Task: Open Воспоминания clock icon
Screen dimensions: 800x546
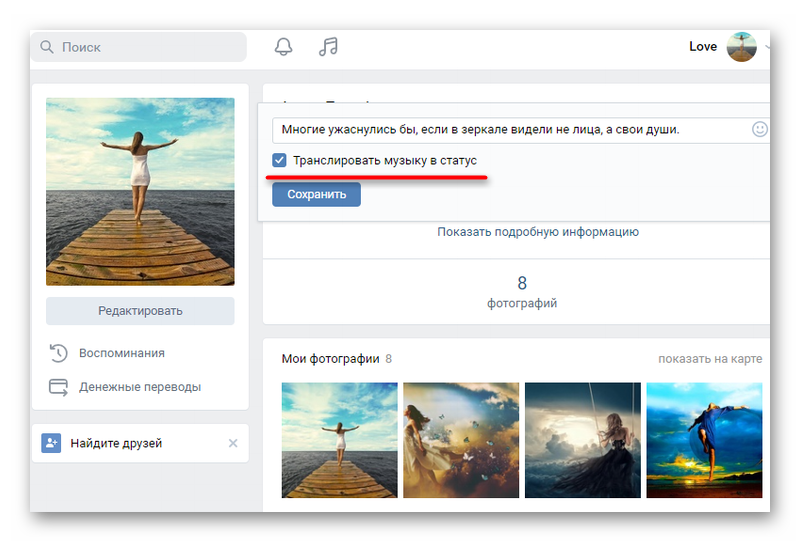Action: pyautogui.click(x=58, y=353)
